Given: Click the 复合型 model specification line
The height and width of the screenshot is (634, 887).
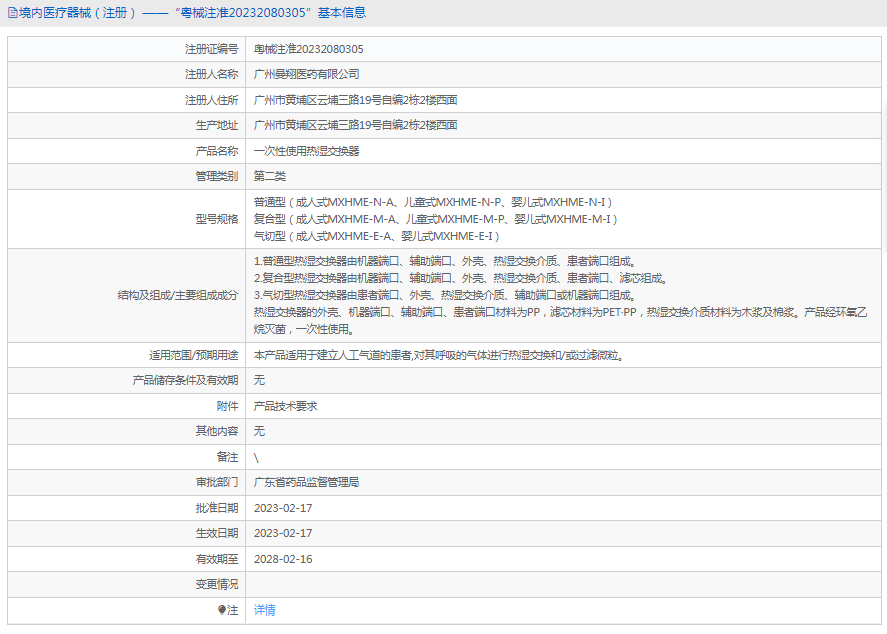Looking at the screenshot, I should click(x=436, y=219).
